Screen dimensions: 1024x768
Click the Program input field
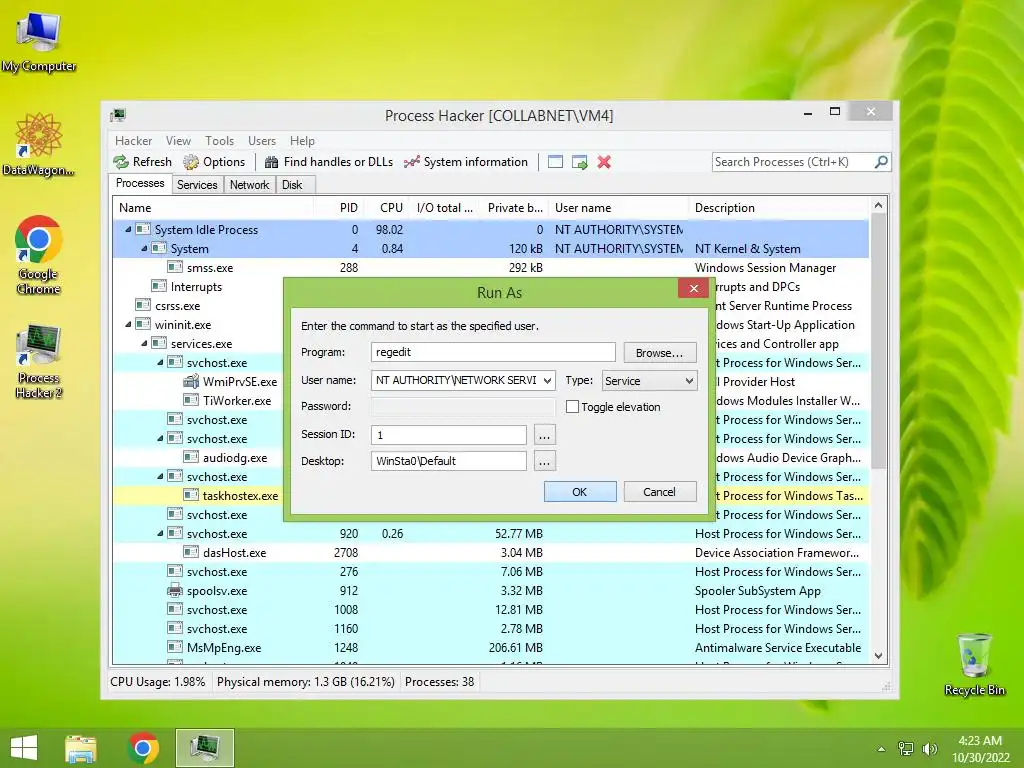493,352
